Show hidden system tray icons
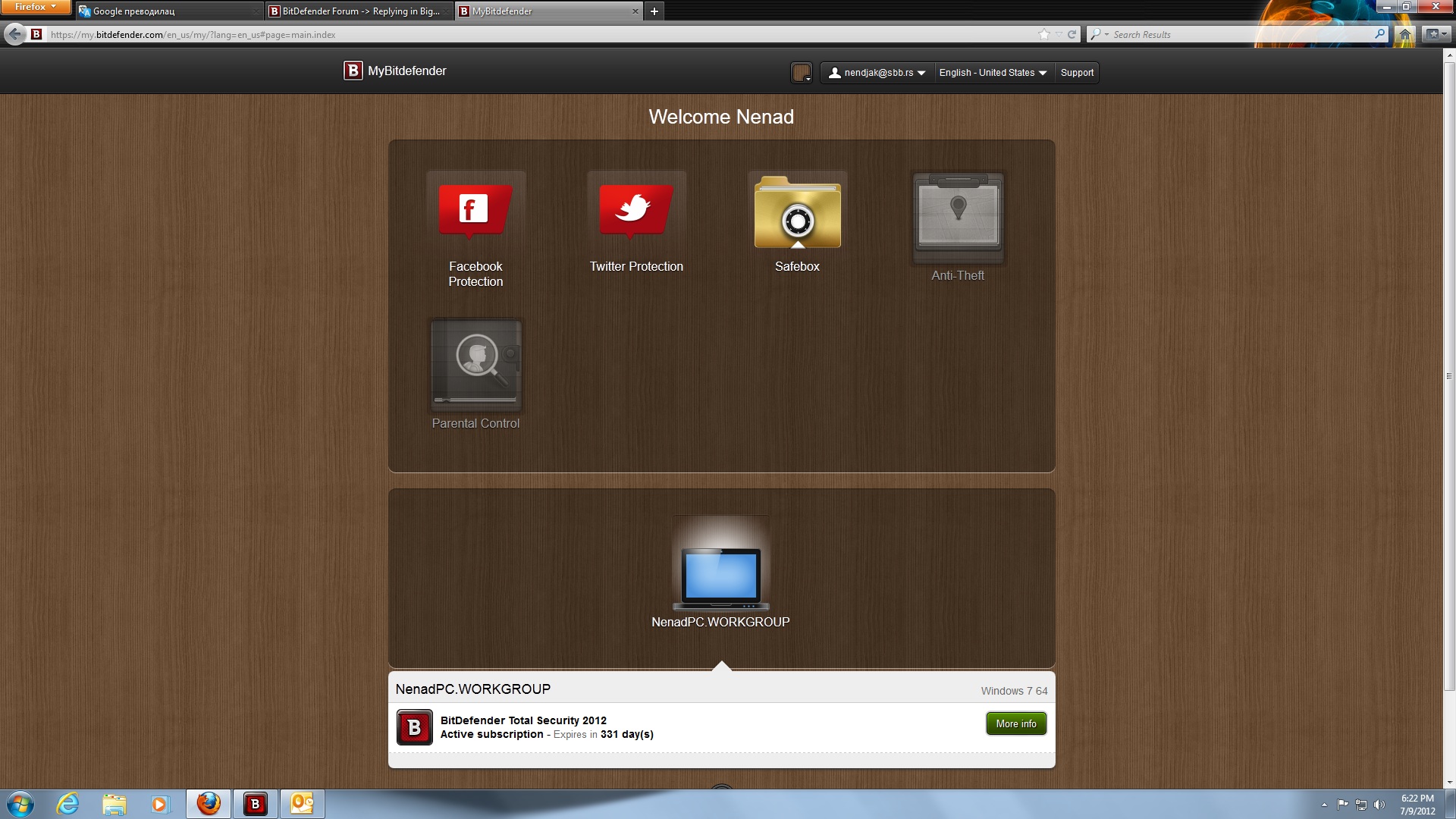The width and height of the screenshot is (1456, 819). click(1324, 805)
